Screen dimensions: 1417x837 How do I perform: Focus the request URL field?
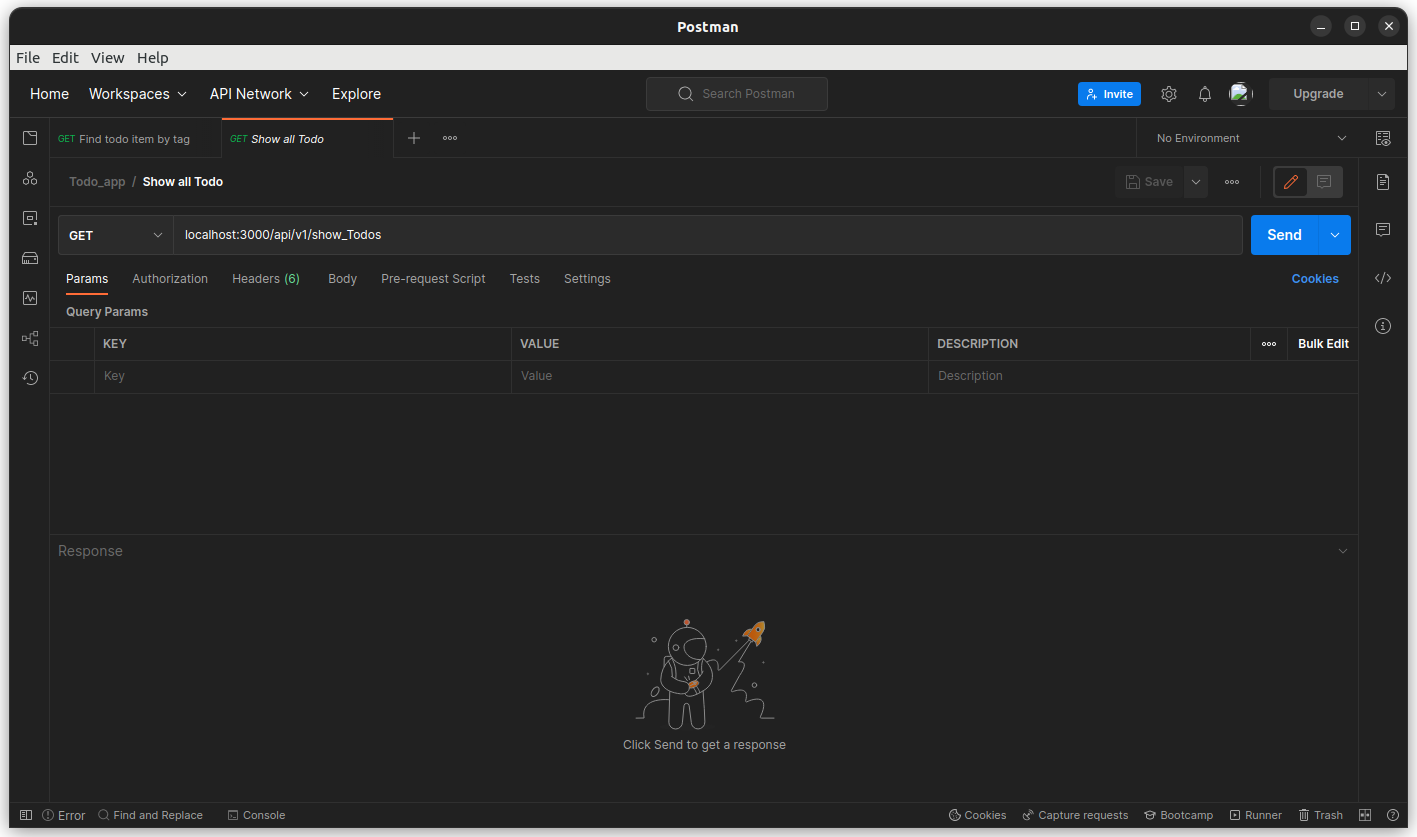708,235
